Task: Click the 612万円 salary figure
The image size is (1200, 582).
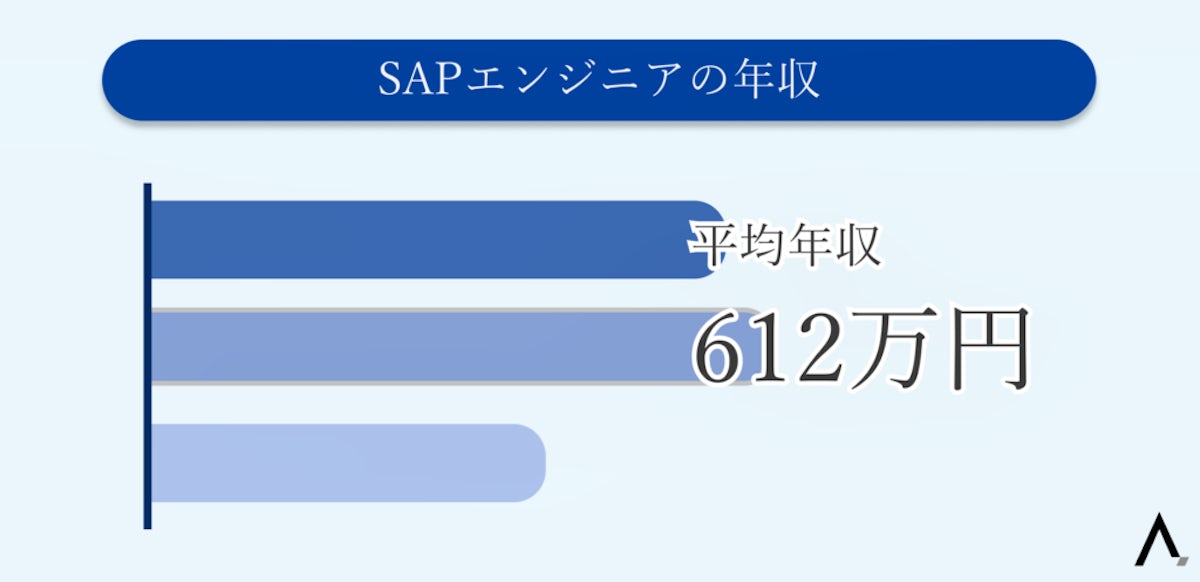Action: (860, 350)
